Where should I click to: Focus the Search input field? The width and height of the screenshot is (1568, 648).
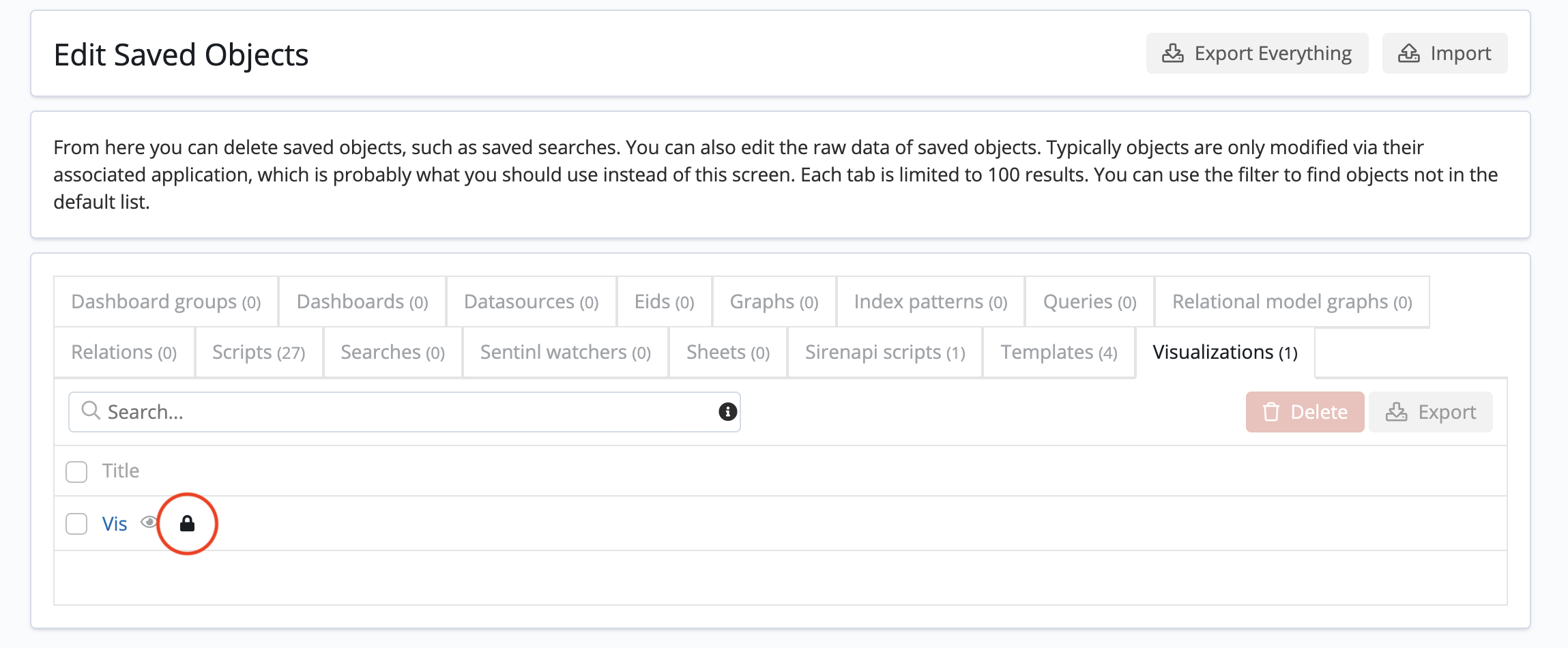coord(409,412)
